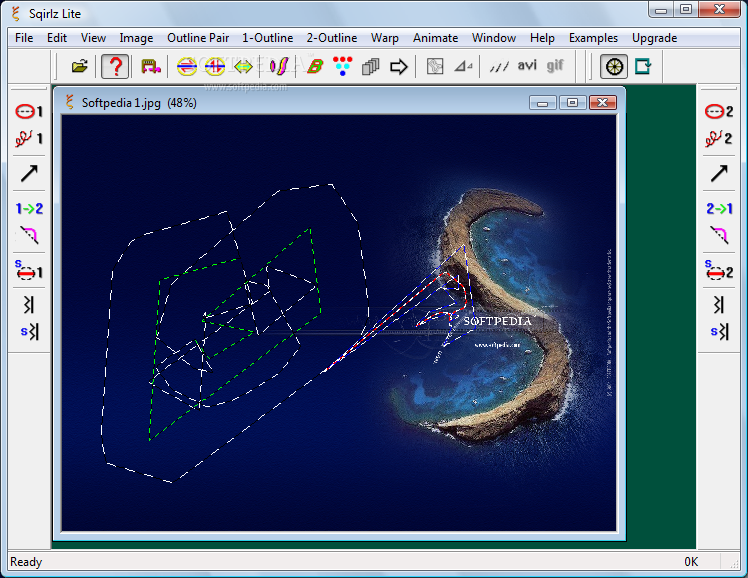The height and width of the screenshot is (578, 748).
Task: Toggle the compass wheel toolbar button
Action: pyautogui.click(x=614, y=66)
